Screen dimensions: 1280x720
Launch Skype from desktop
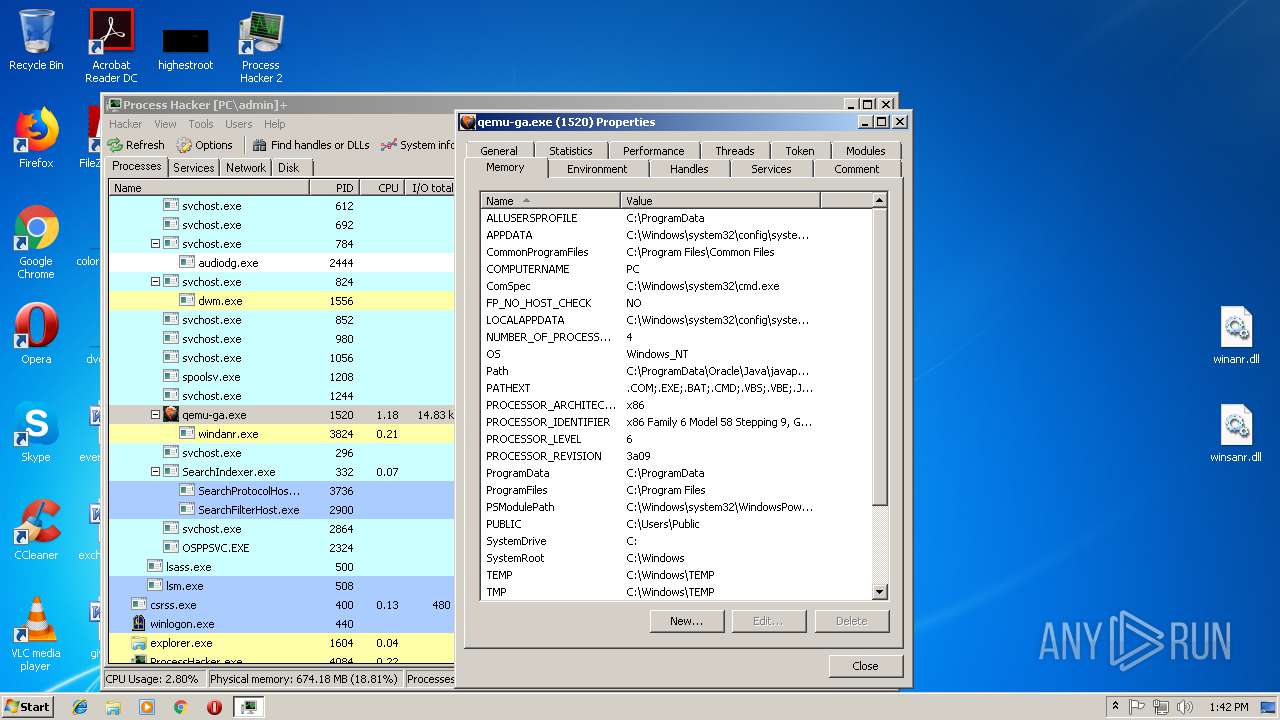[x=36, y=432]
